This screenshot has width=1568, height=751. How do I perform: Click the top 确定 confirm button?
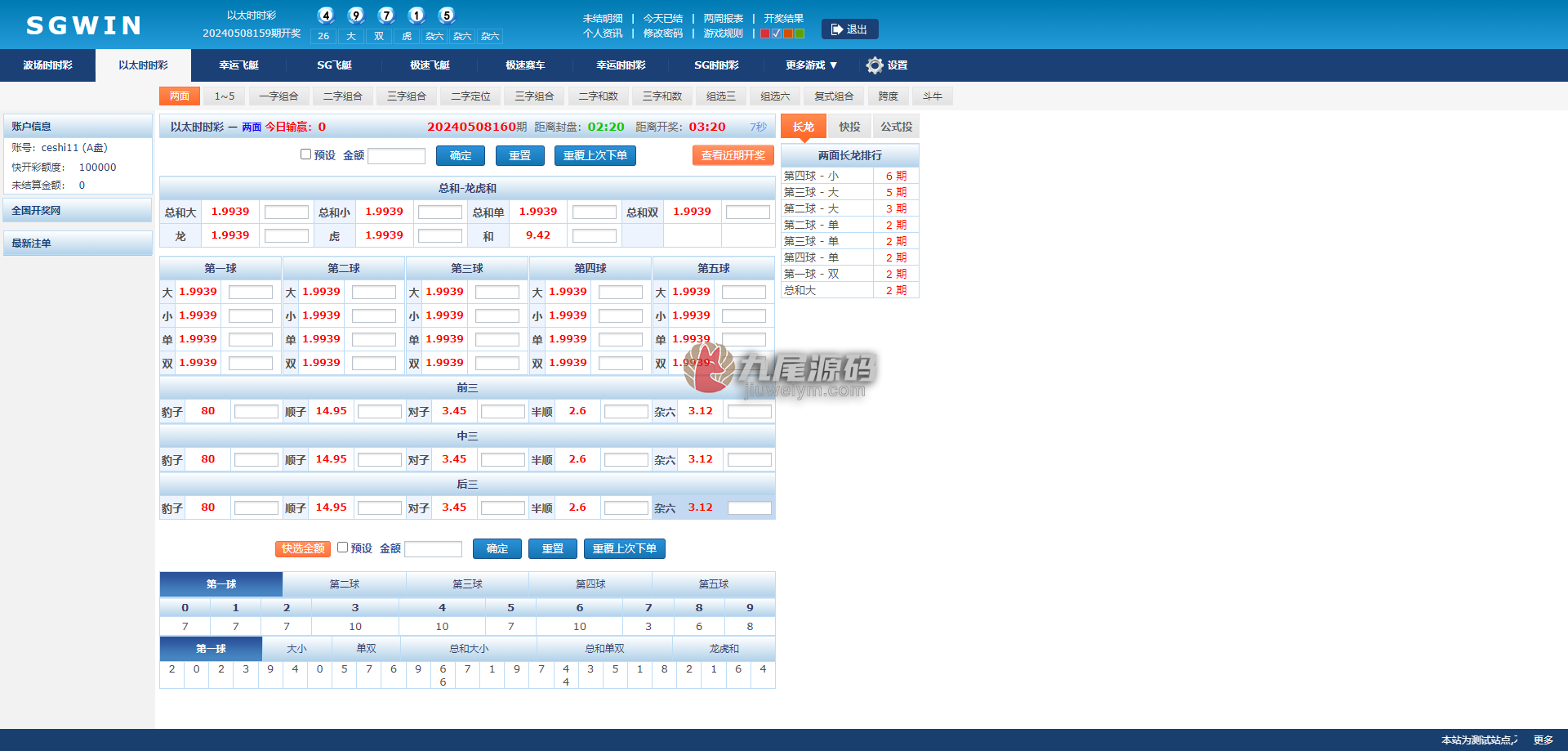coord(461,155)
